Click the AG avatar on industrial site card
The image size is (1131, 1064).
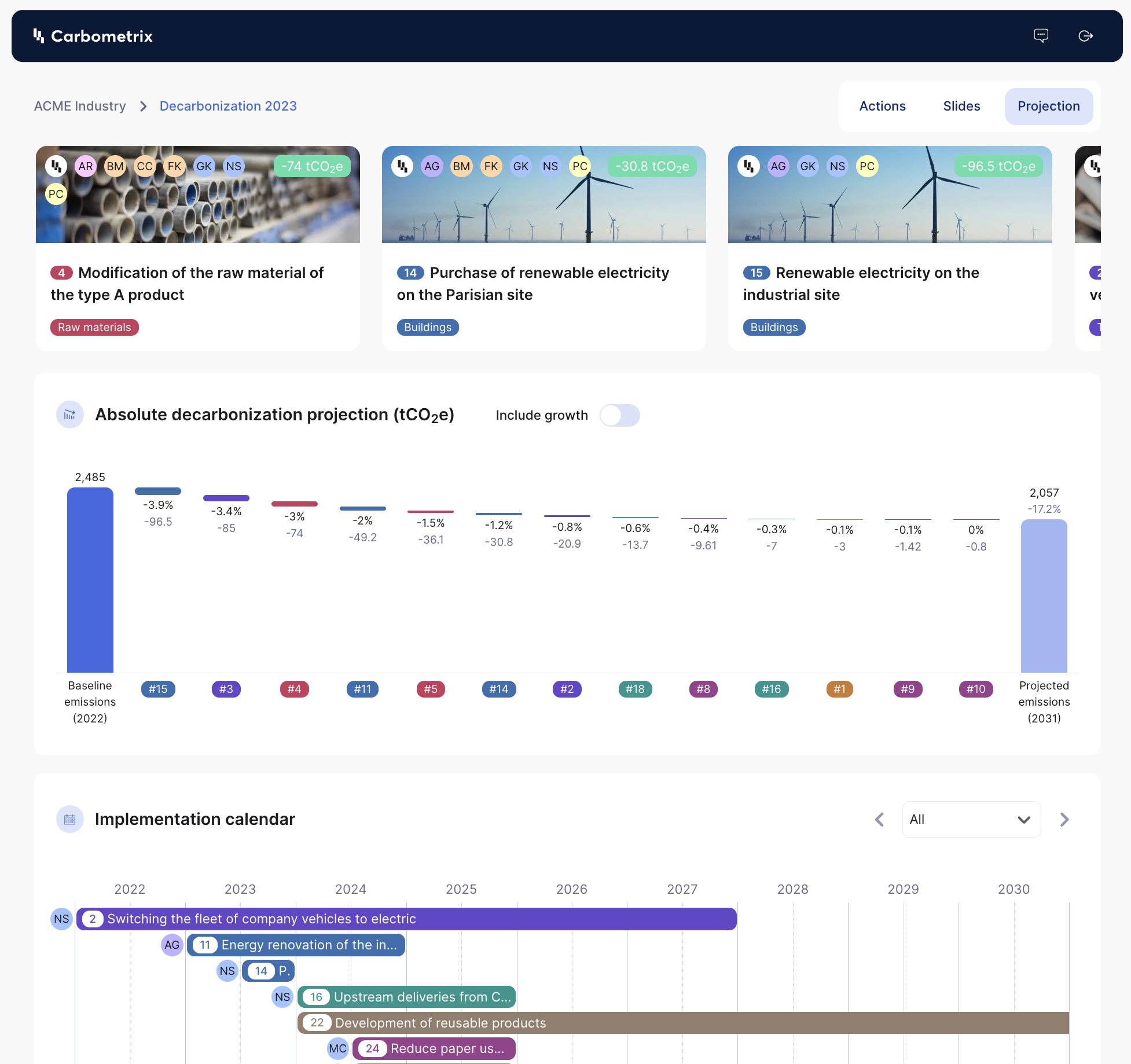coord(778,166)
